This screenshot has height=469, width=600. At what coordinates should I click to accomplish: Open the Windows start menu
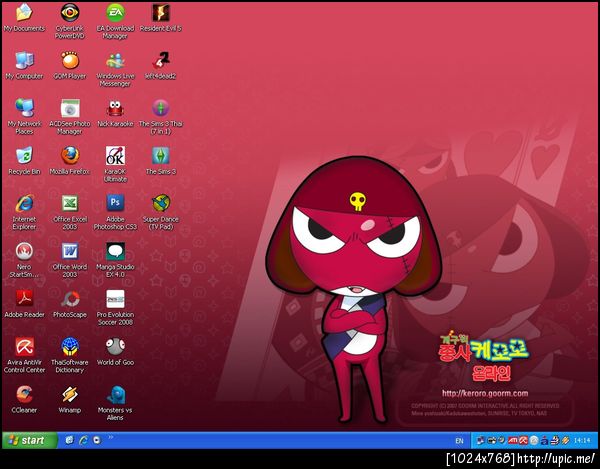point(29,440)
